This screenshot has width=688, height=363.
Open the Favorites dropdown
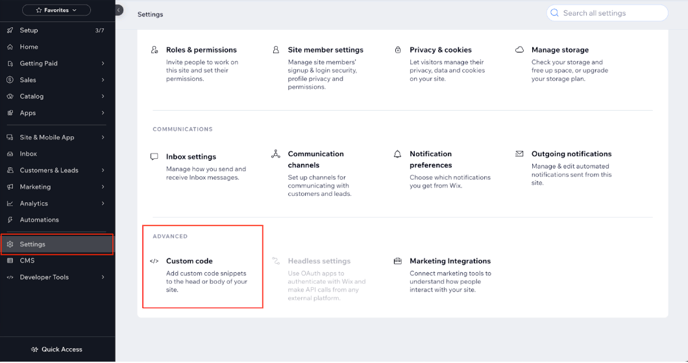[57, 10]
